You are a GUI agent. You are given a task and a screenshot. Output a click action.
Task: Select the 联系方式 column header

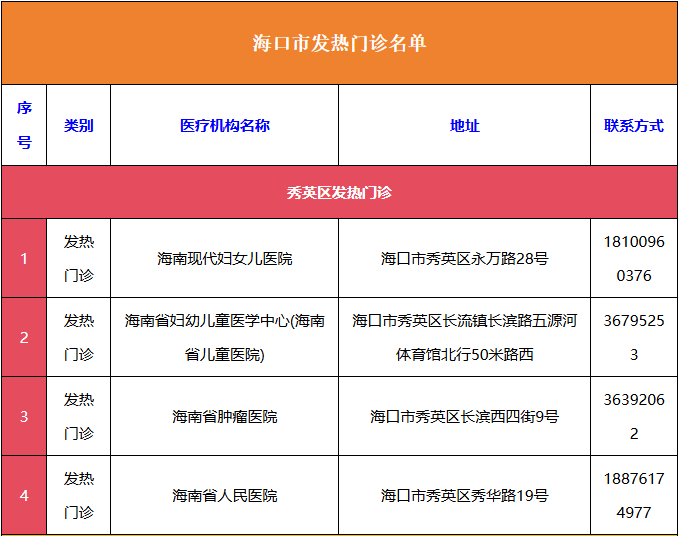634,126
